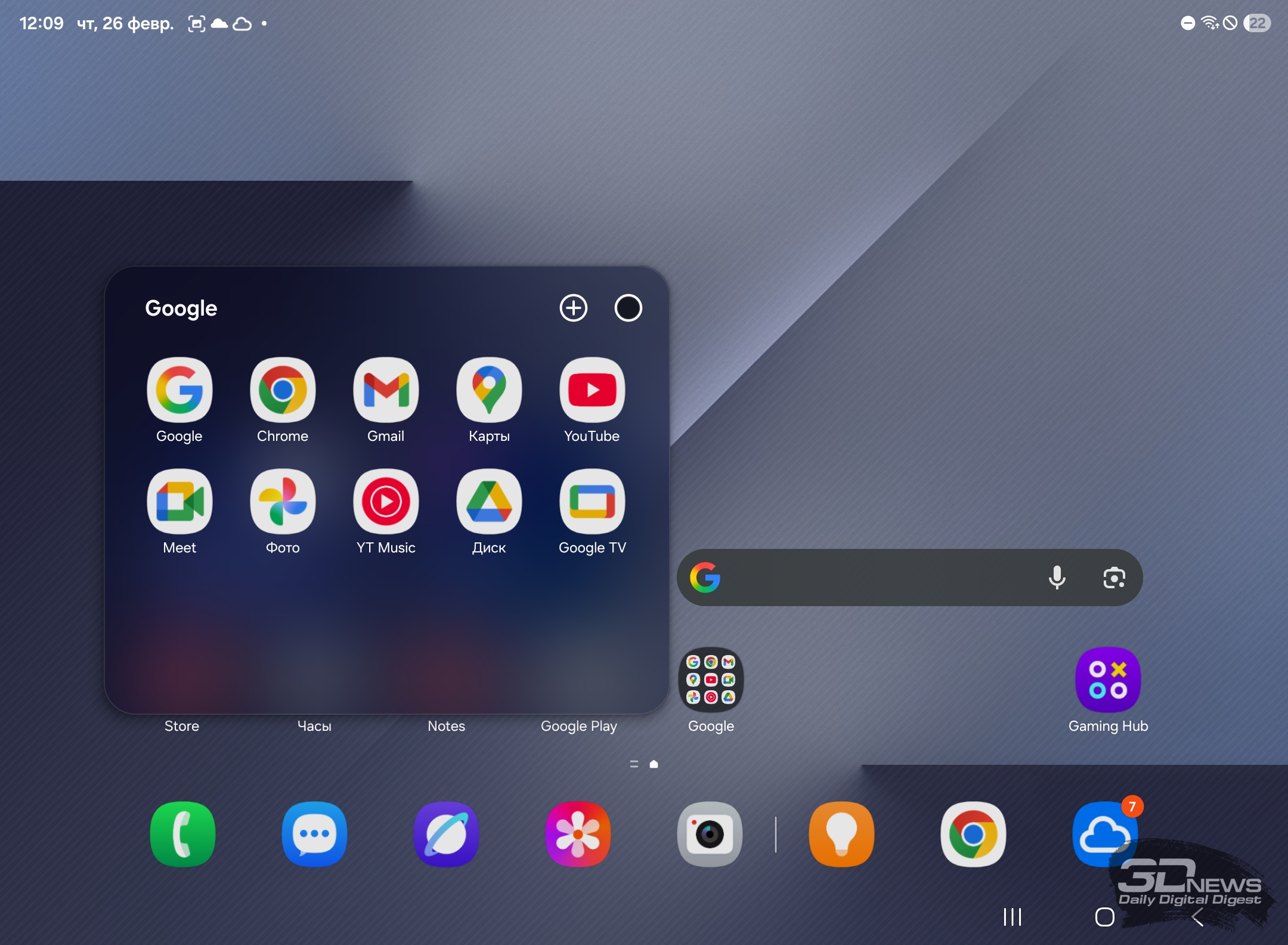The width and height of the screenshot is (1288, 945).
Task: Launch Gmail from the Google folder
Action: (386, 390)
